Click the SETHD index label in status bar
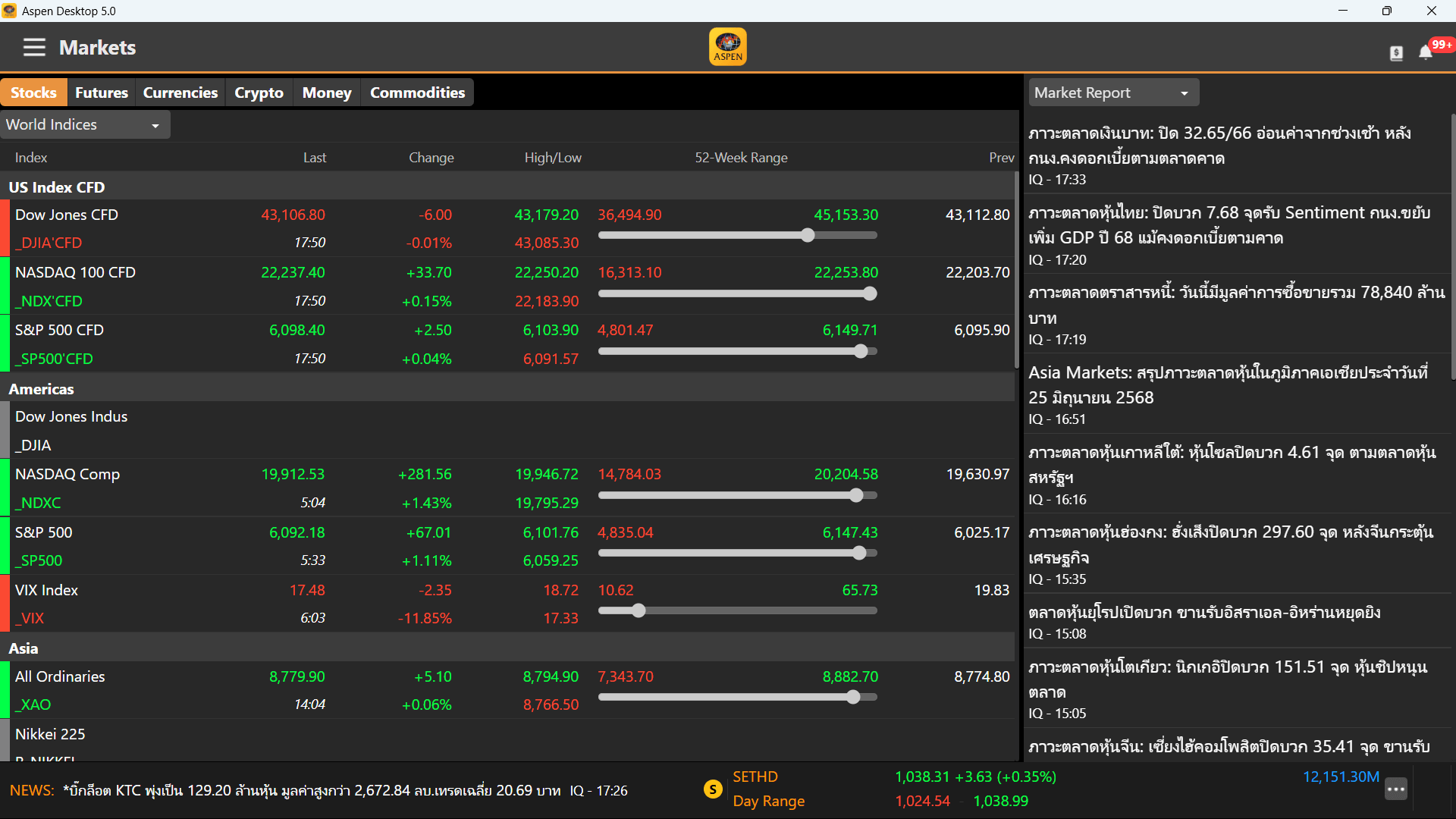The width and height of the screenshot is (1456, 819). [x=755, y=777]
